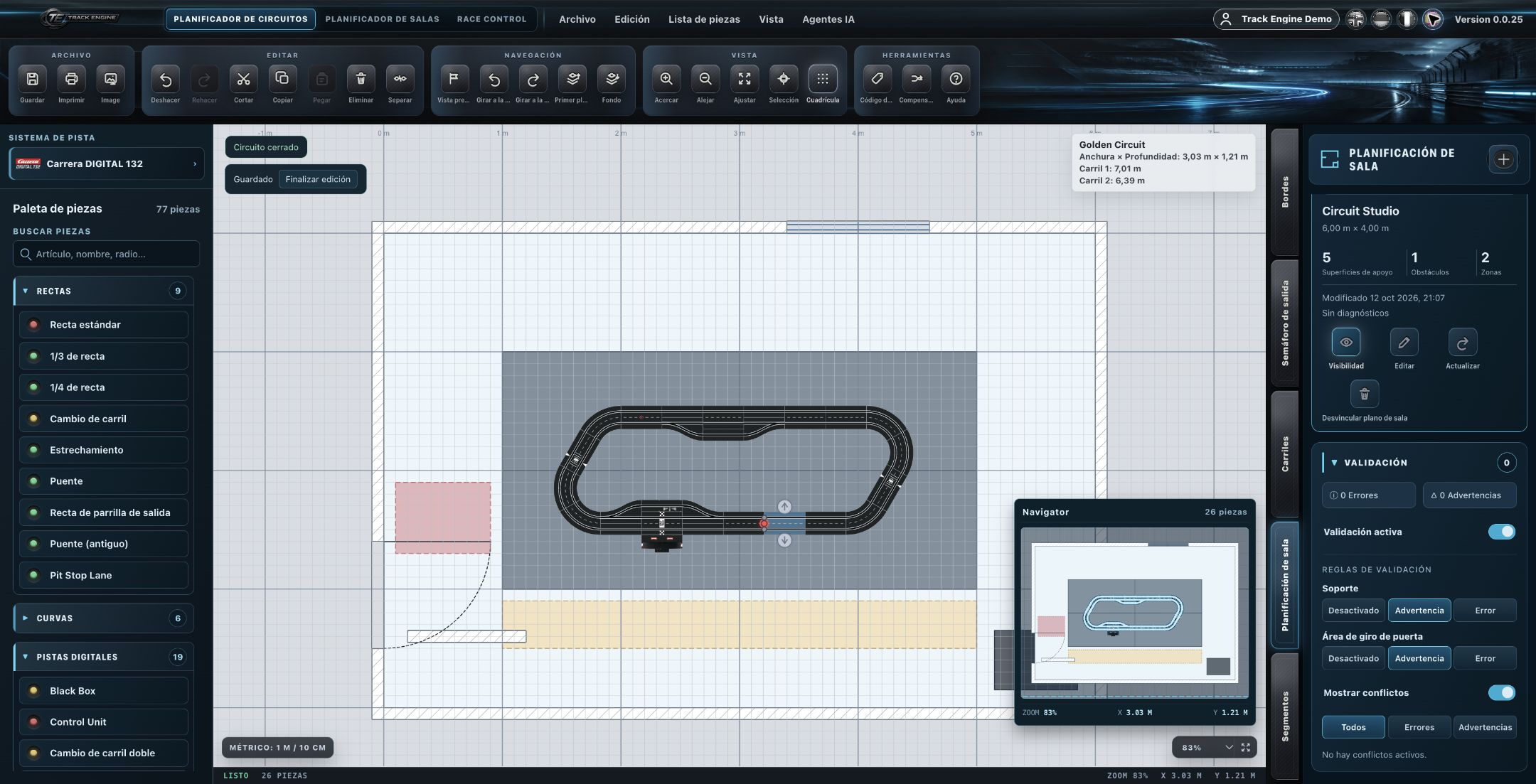Open the 83% zoom level dropdown

click(1206, 748)
